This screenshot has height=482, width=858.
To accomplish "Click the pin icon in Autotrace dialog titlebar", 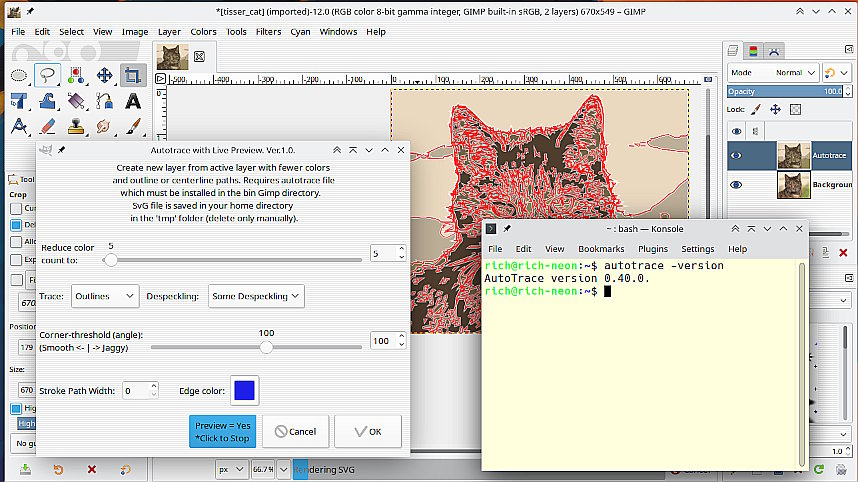I will point(61,150).
